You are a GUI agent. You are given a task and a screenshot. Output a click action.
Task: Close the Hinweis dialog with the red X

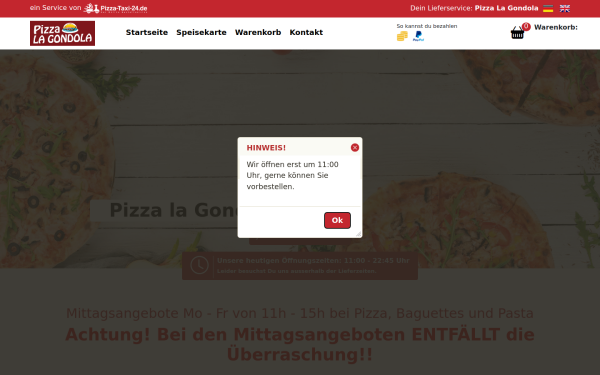[355, 148]
